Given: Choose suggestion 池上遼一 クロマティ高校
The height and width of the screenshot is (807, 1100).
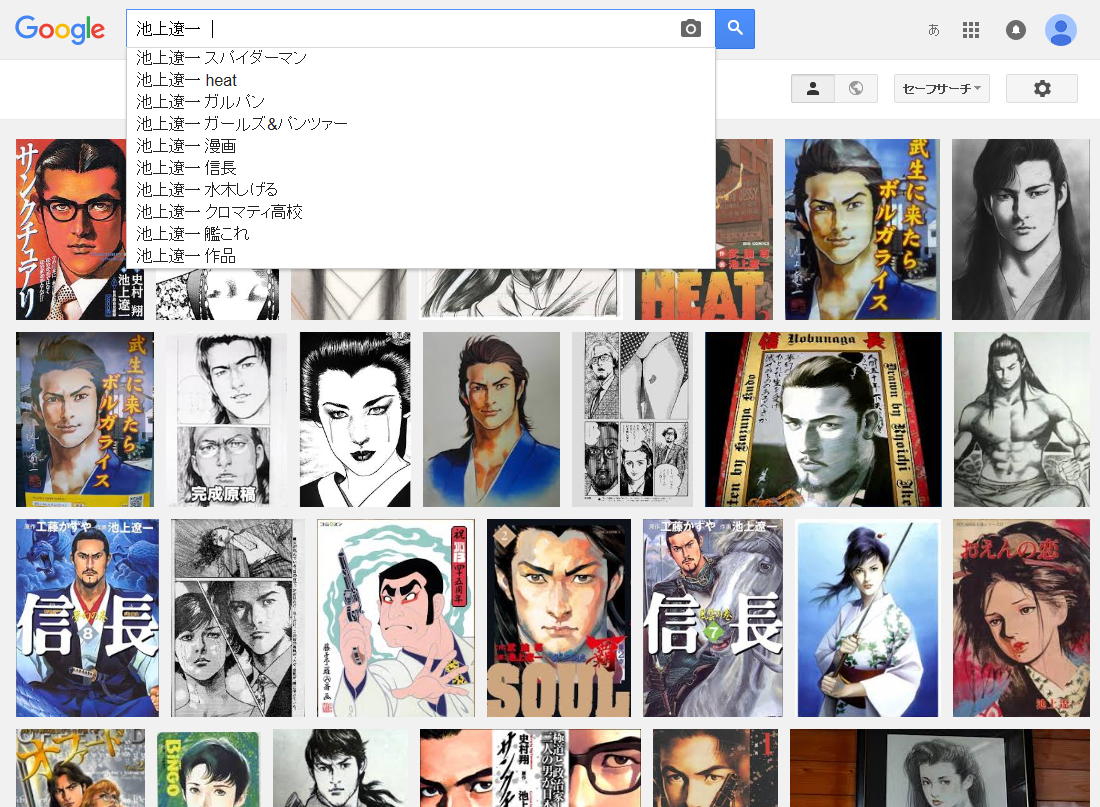Looking at the screenshot, I should click(421, 212).
